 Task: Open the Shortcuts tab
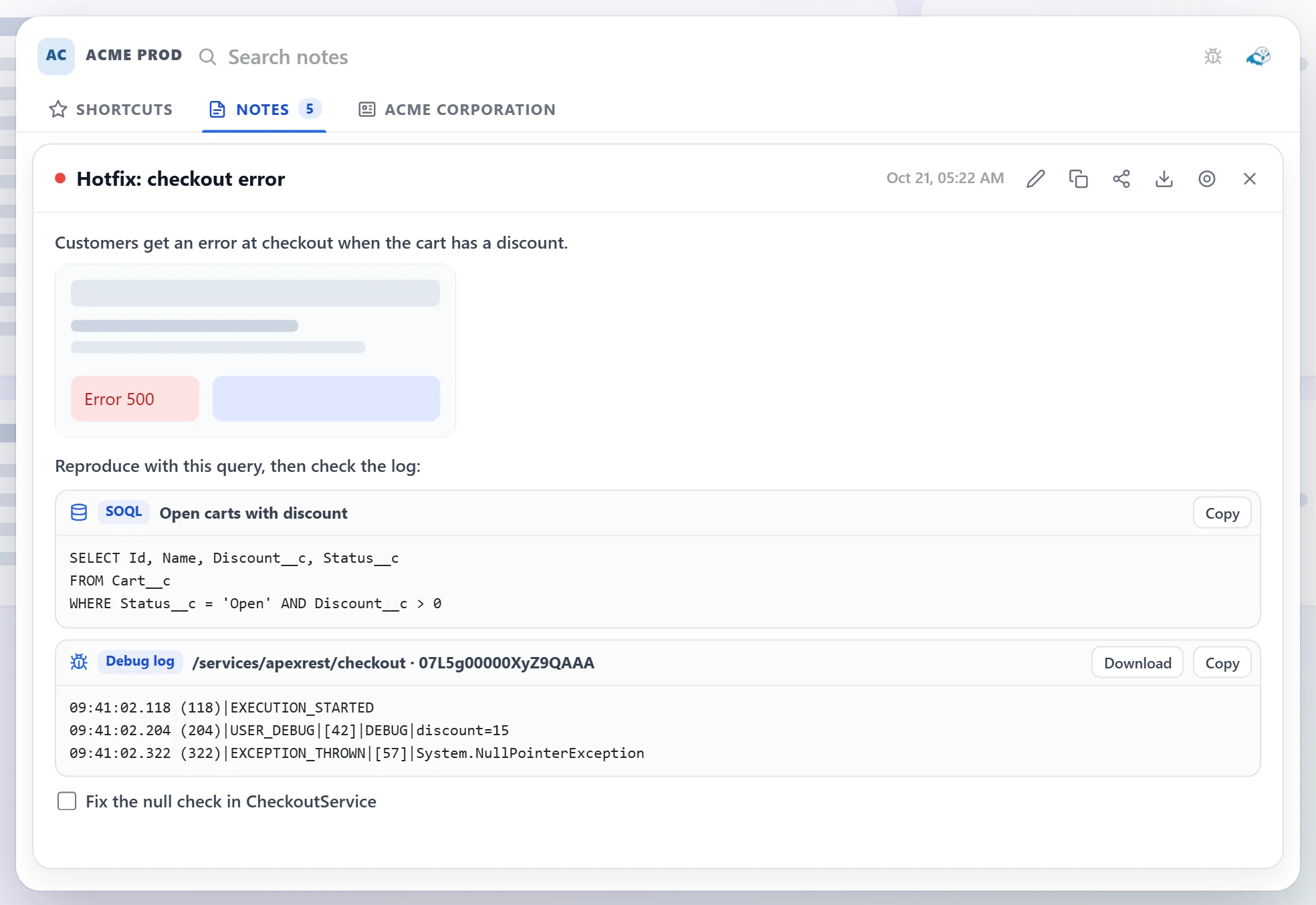(x=111, y=109)
